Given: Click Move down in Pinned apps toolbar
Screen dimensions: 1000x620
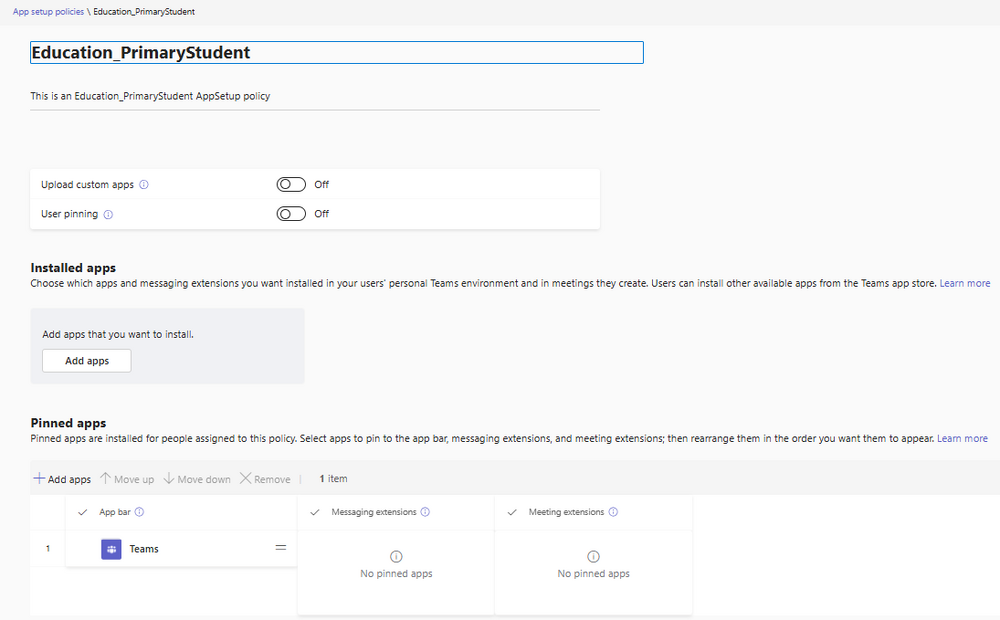Looking at the screenshot, I should tap(197, 479).
